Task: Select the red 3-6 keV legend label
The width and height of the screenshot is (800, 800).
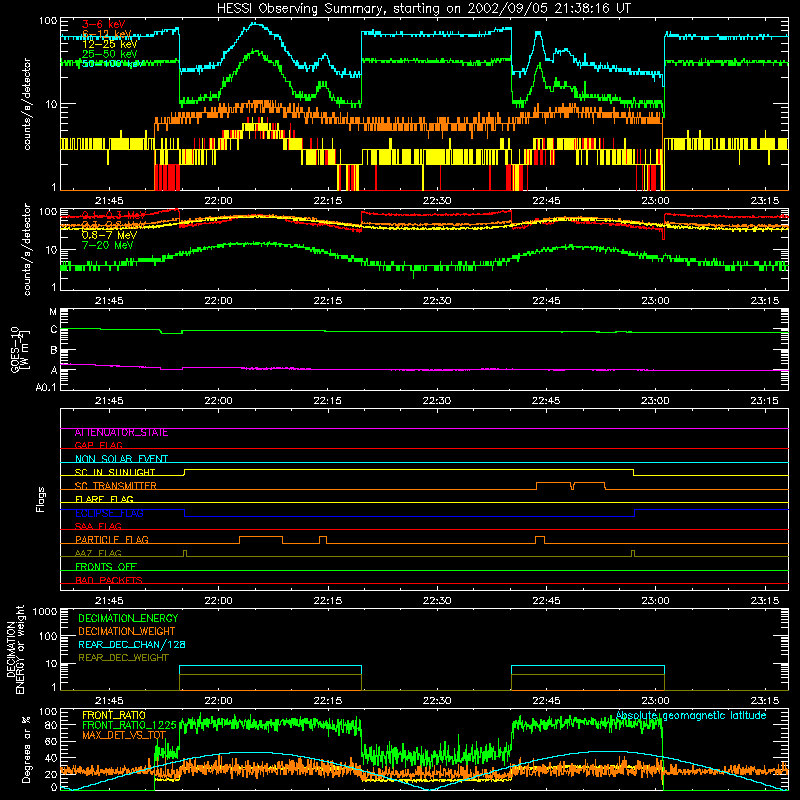Action: (x=103, y=24)
